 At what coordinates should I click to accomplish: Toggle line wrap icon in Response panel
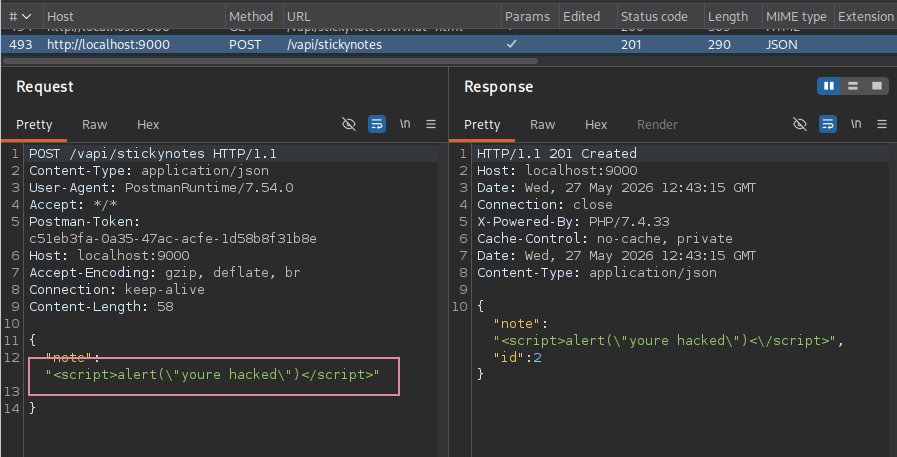point(828,124)
